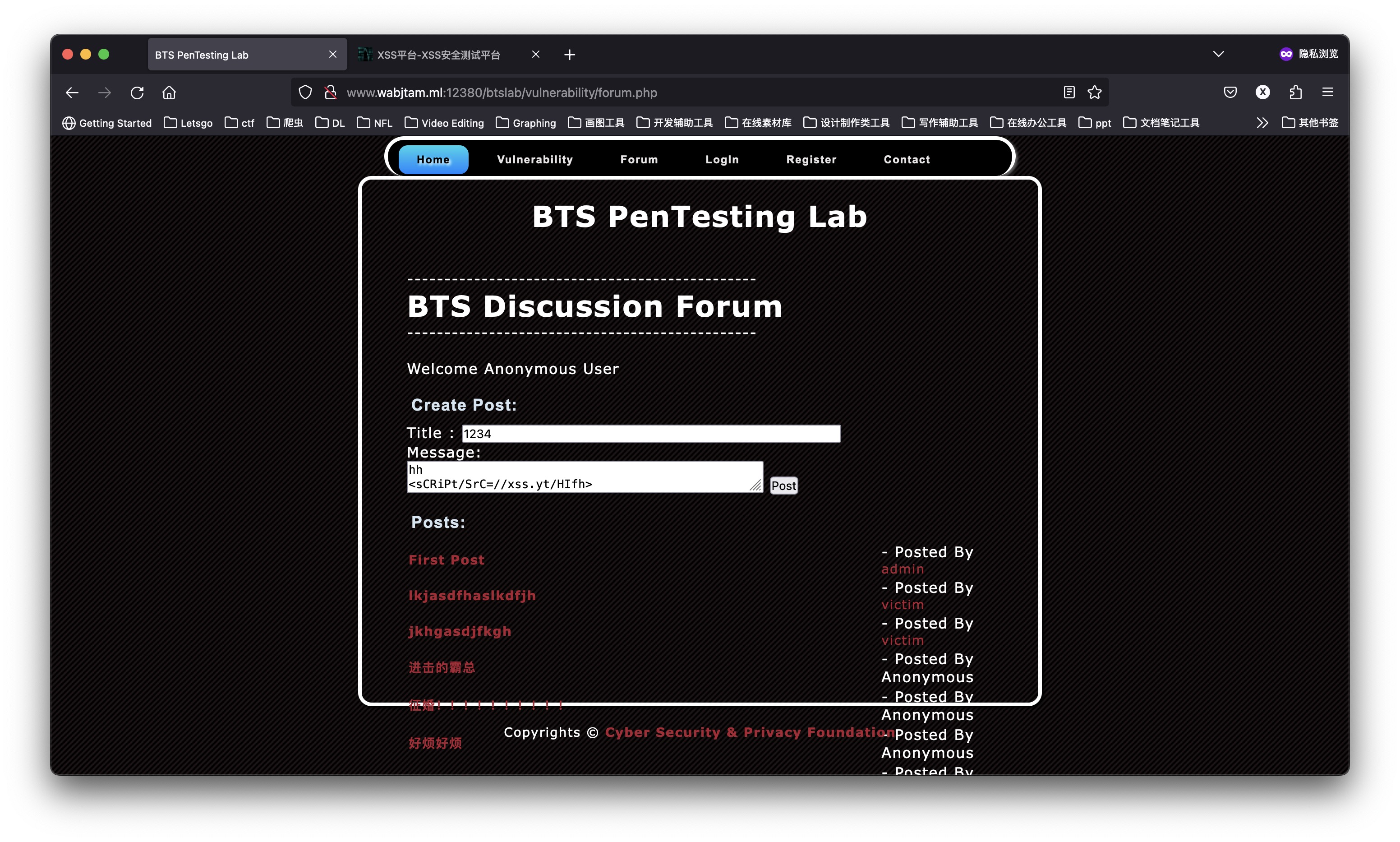
Task: Click the insecure connection padlock icon
Action: [330, 93]
